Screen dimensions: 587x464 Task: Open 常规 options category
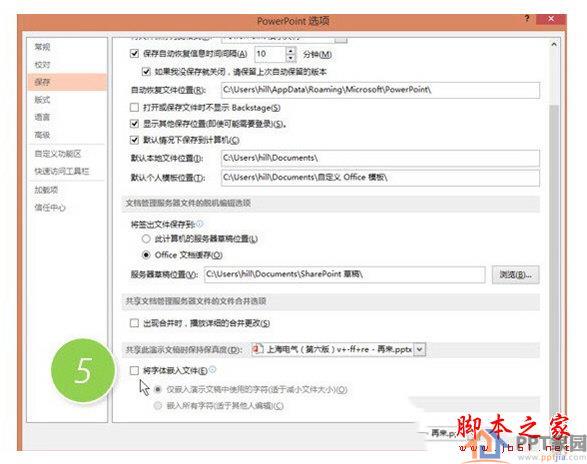point(42,47)
